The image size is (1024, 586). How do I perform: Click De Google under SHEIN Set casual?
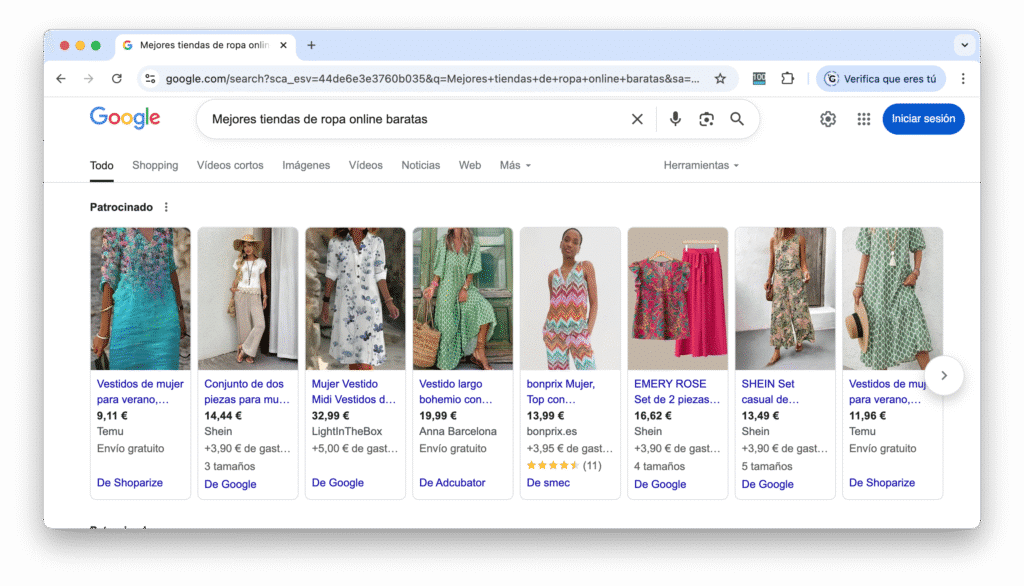tap(767, 484)
